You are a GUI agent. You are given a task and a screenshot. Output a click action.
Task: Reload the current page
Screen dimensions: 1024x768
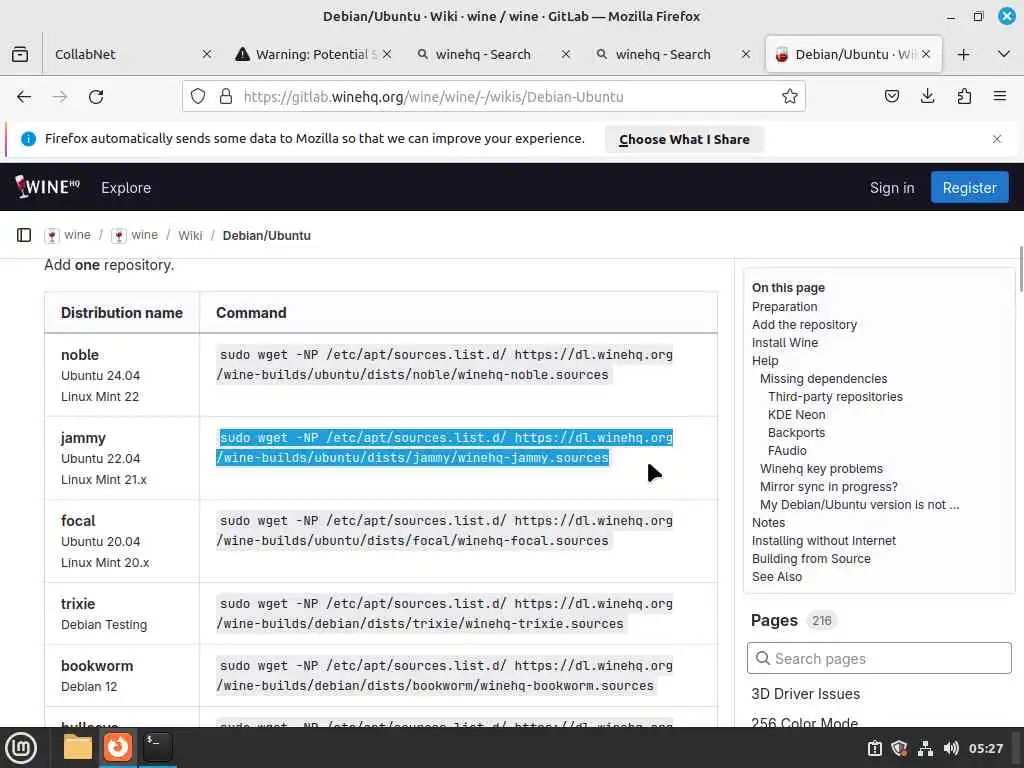click(x=96, y=97)
